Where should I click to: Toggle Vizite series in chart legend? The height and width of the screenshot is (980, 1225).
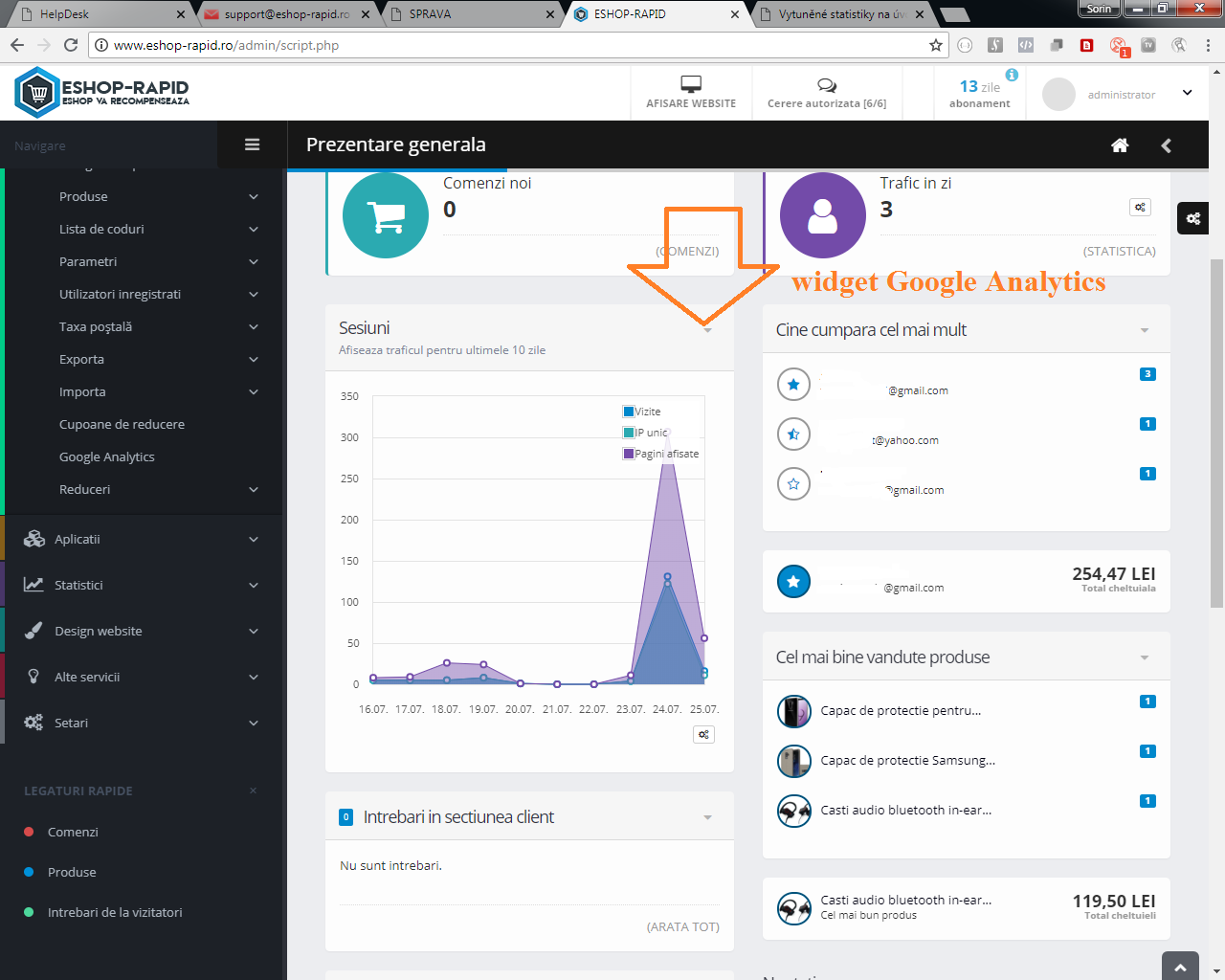pos(642,412)
